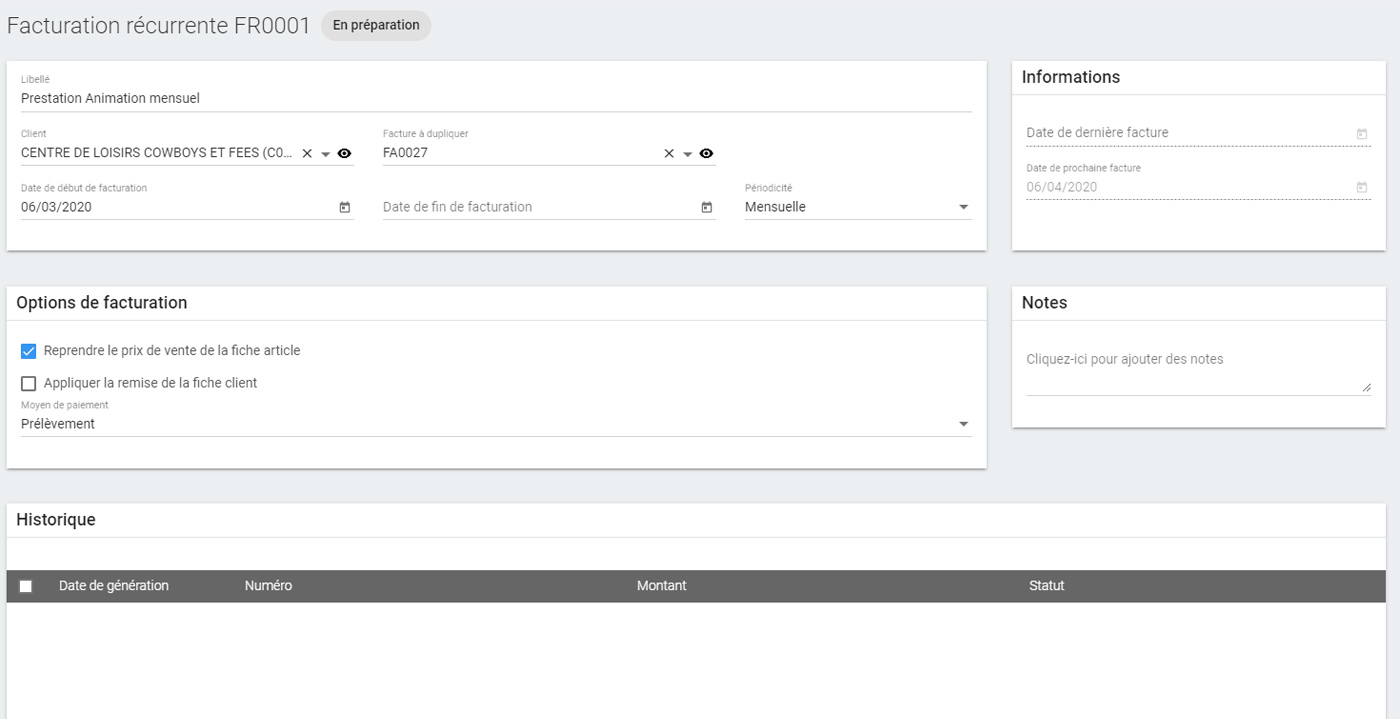Image resolution: width=1400 pixels, height=719 pixels.
Task: Open the Périodicité dropdown
Action: pos(963,206)
